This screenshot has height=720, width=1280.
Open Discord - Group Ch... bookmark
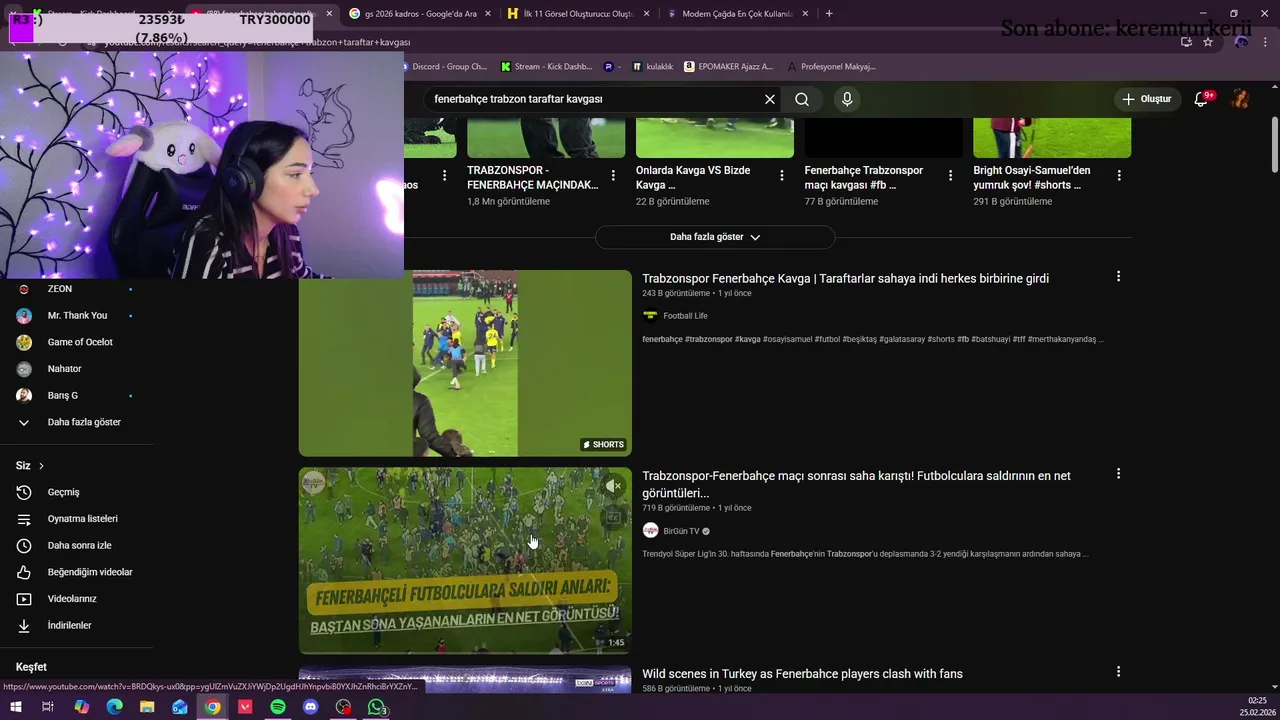(x=442, y=67)
